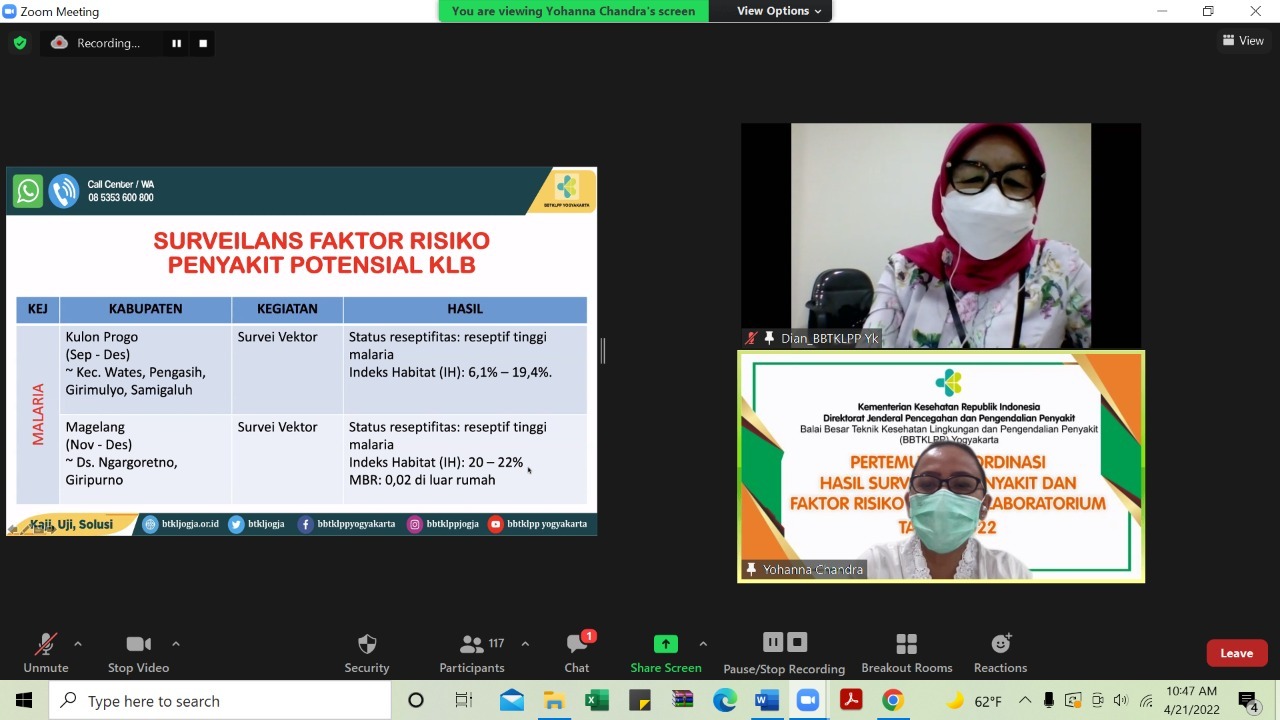Screen dimensions: 1280x720
Task: Expand video options arrow beside Stop Video
Action: point(176,644)
